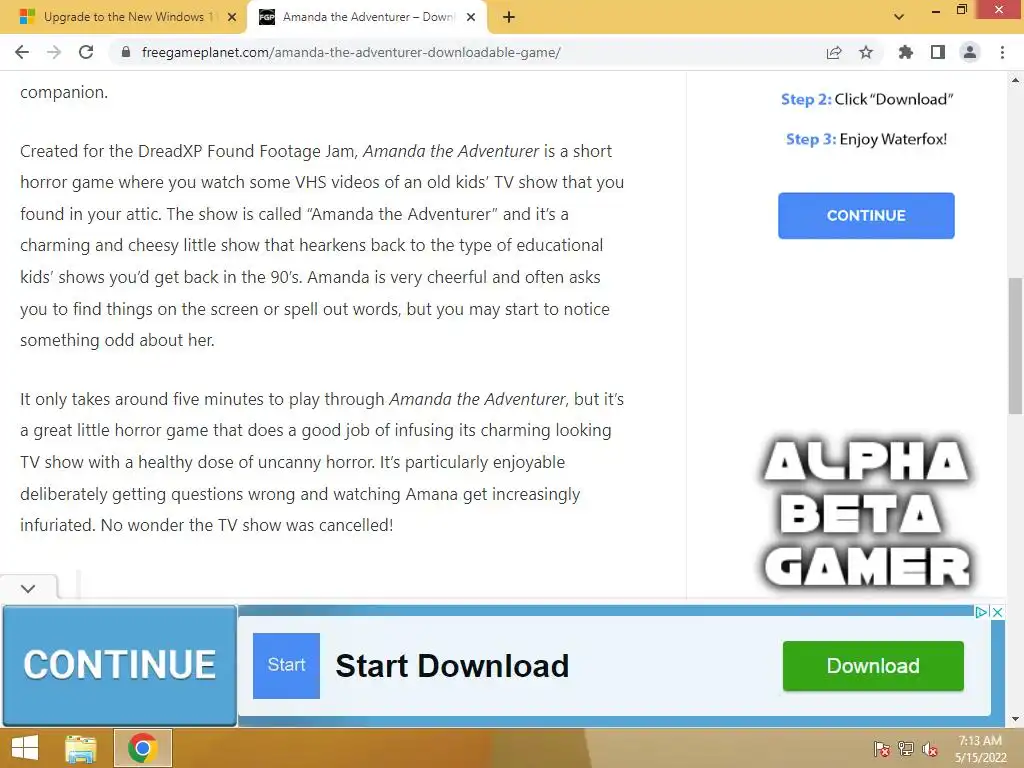
Task: Open Chrome's three-dot menu
Action: point(1002,52)
